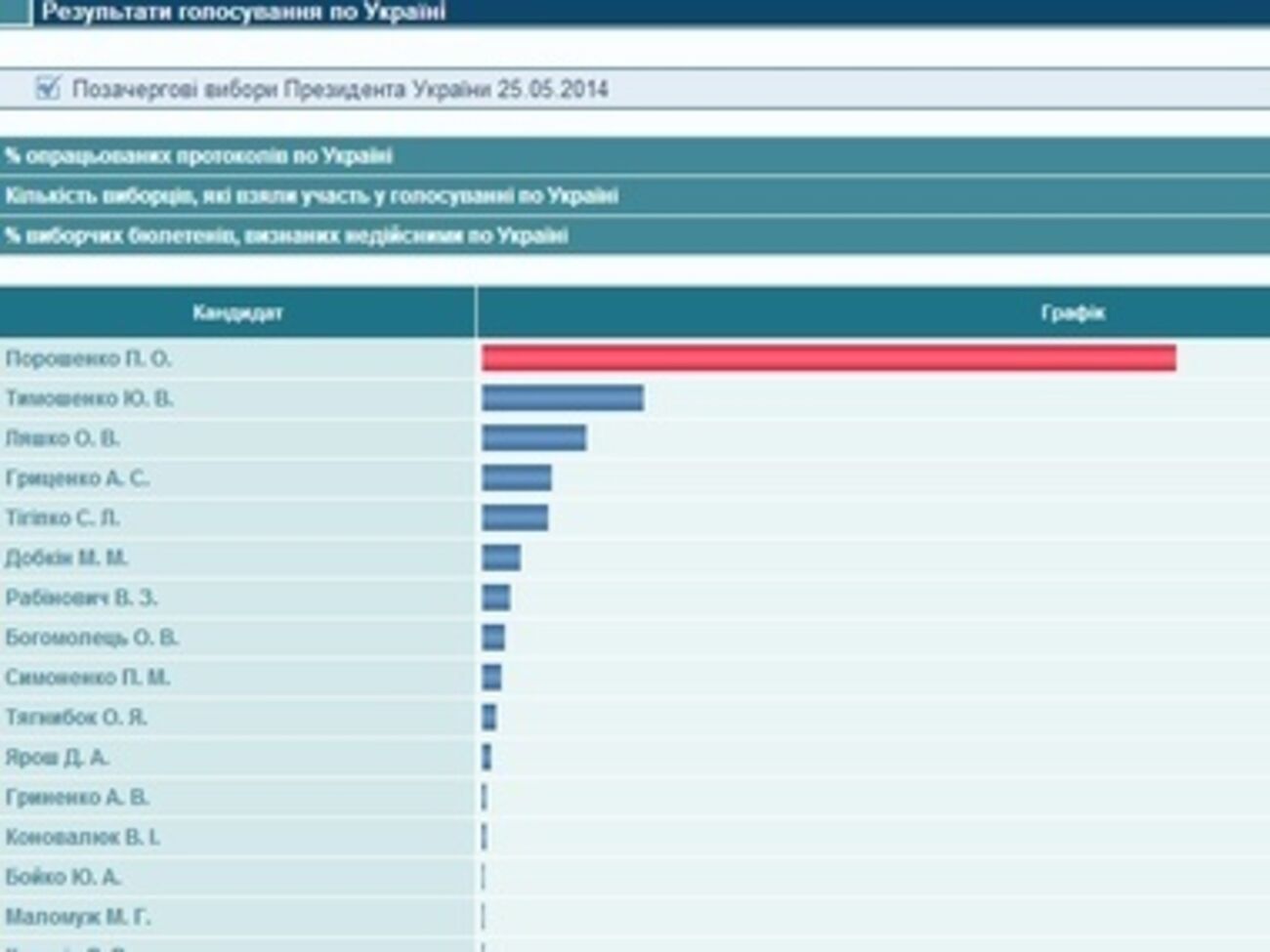Click the Богомолець О. В. candidate name
The width and height of the screenshot is (1270, 952).
pyautogui.click(x=92, y=638)
